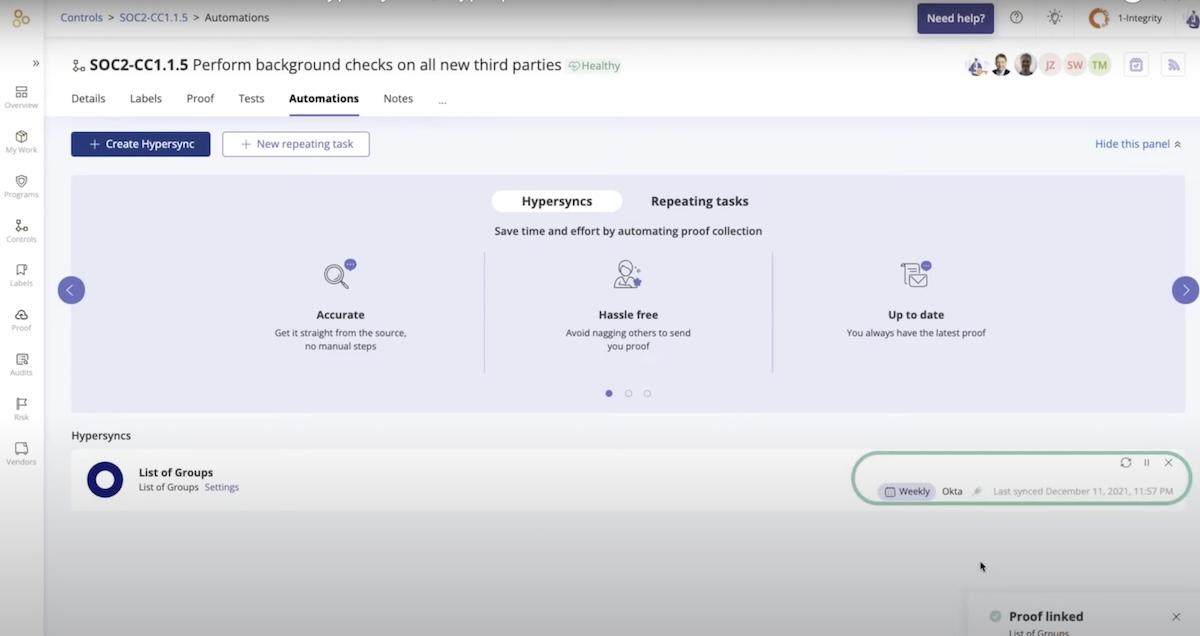This screenshot has width=1200, height=636.
Task: Select the Automations tab
Action: (324, 99)
